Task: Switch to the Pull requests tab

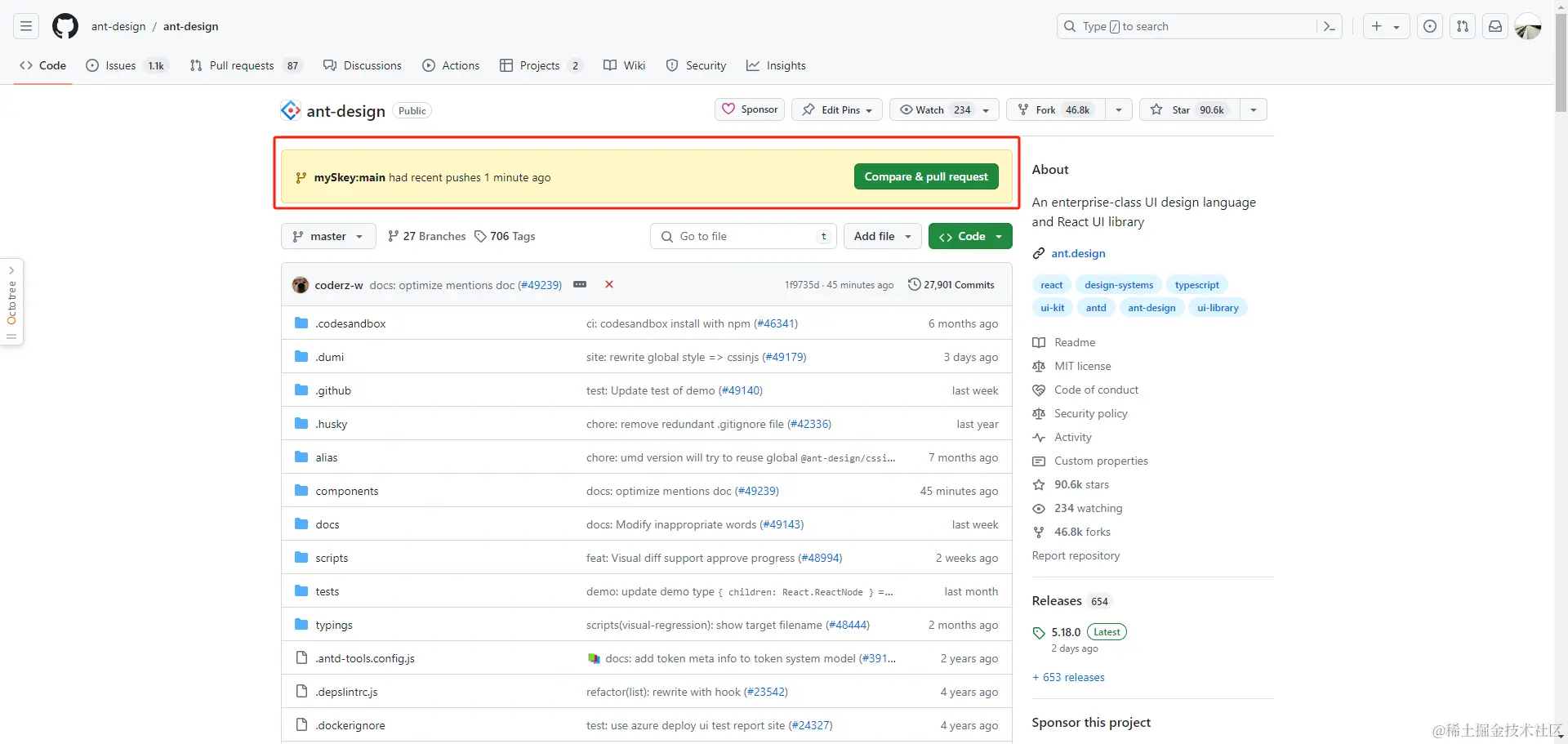Action: pyautogui.click(x=246, y=65)
